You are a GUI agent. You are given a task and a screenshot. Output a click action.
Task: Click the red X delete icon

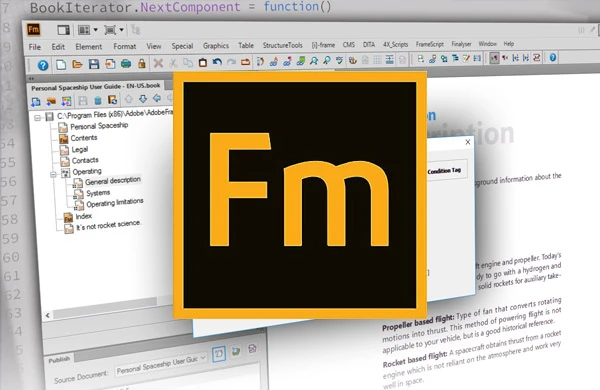pyautogui.click(x=158, y=63)
